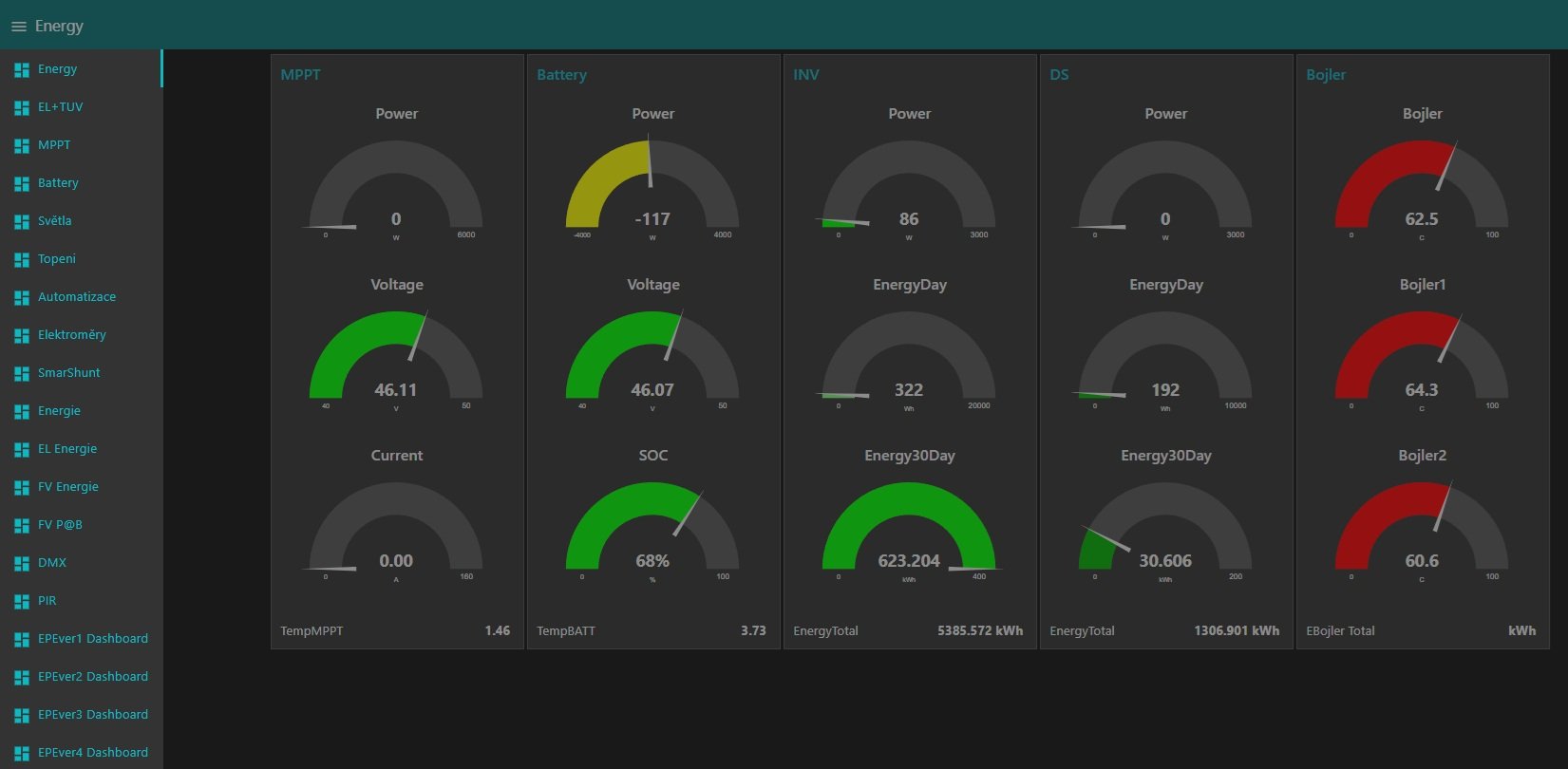Click the dashboard icon next to MPPT
1568x769 pixels.
[x=21, y=145]
